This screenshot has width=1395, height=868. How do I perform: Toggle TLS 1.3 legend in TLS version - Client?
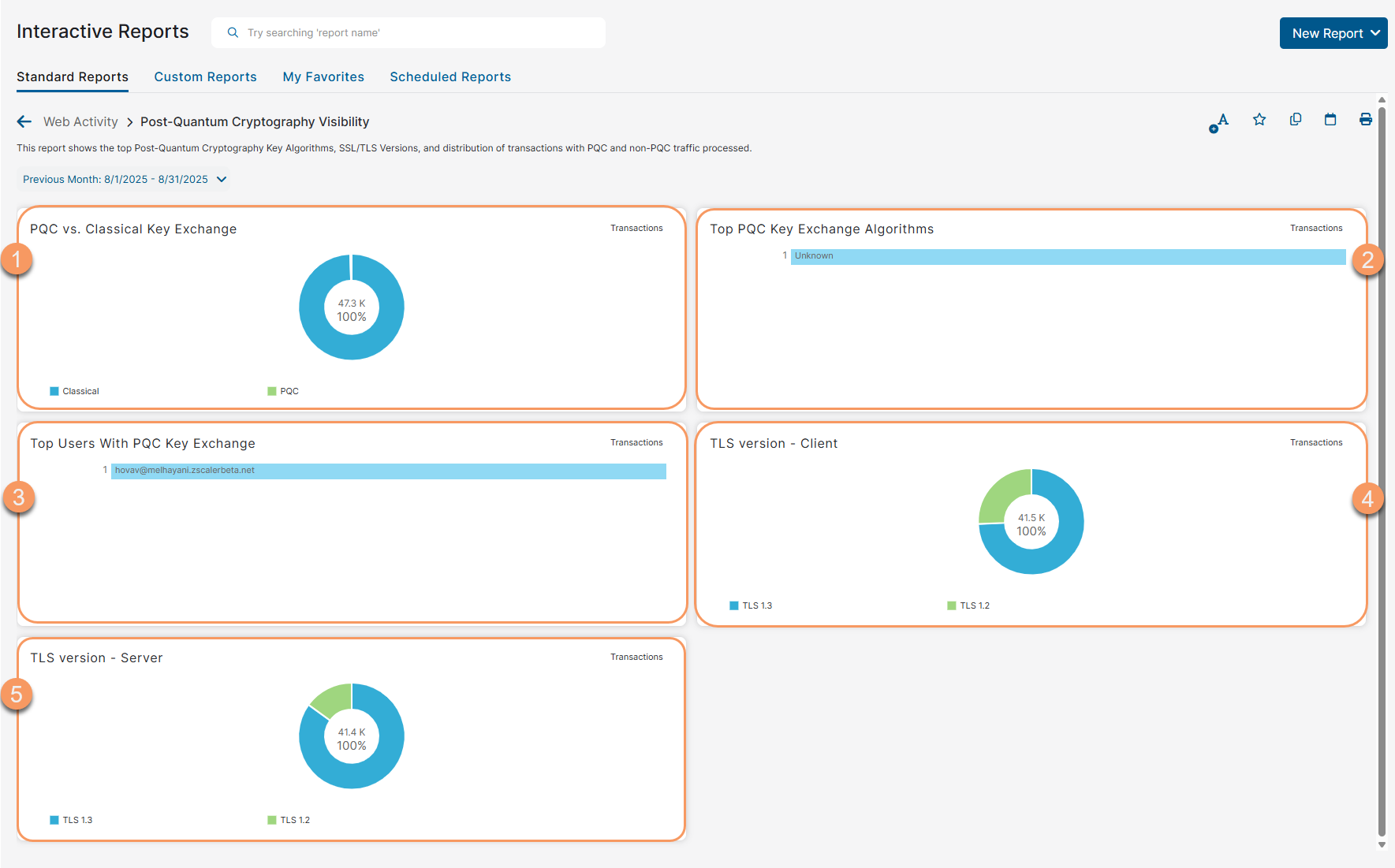coord(751,605)
